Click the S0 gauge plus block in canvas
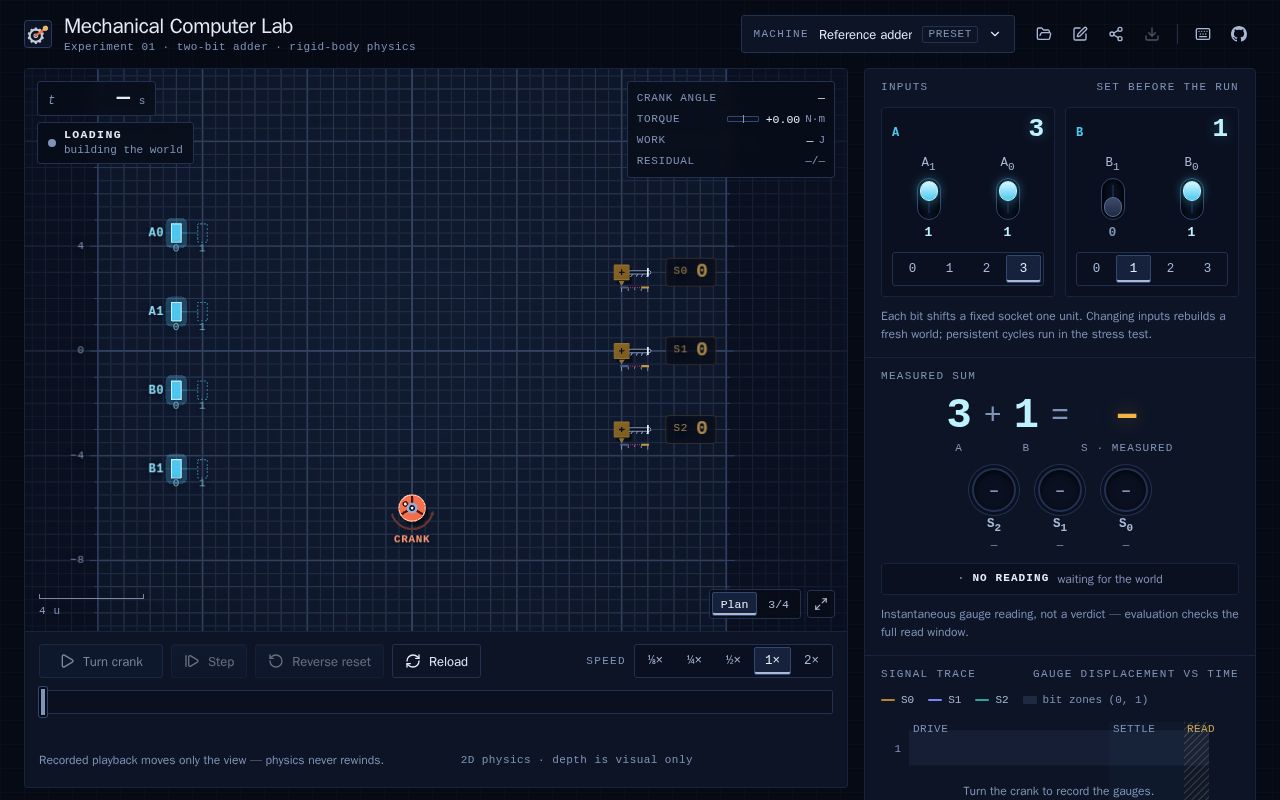This screenshot has height=800, width=1280. tap(621, 272)
